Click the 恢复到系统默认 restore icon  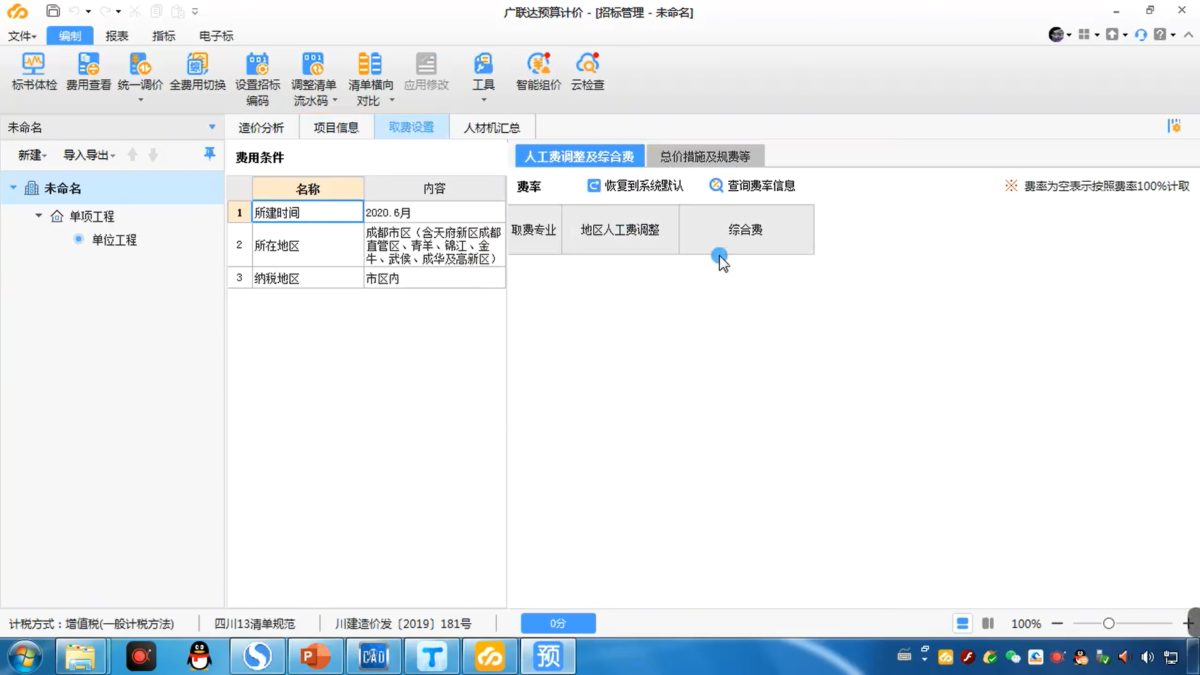point(593,186)
